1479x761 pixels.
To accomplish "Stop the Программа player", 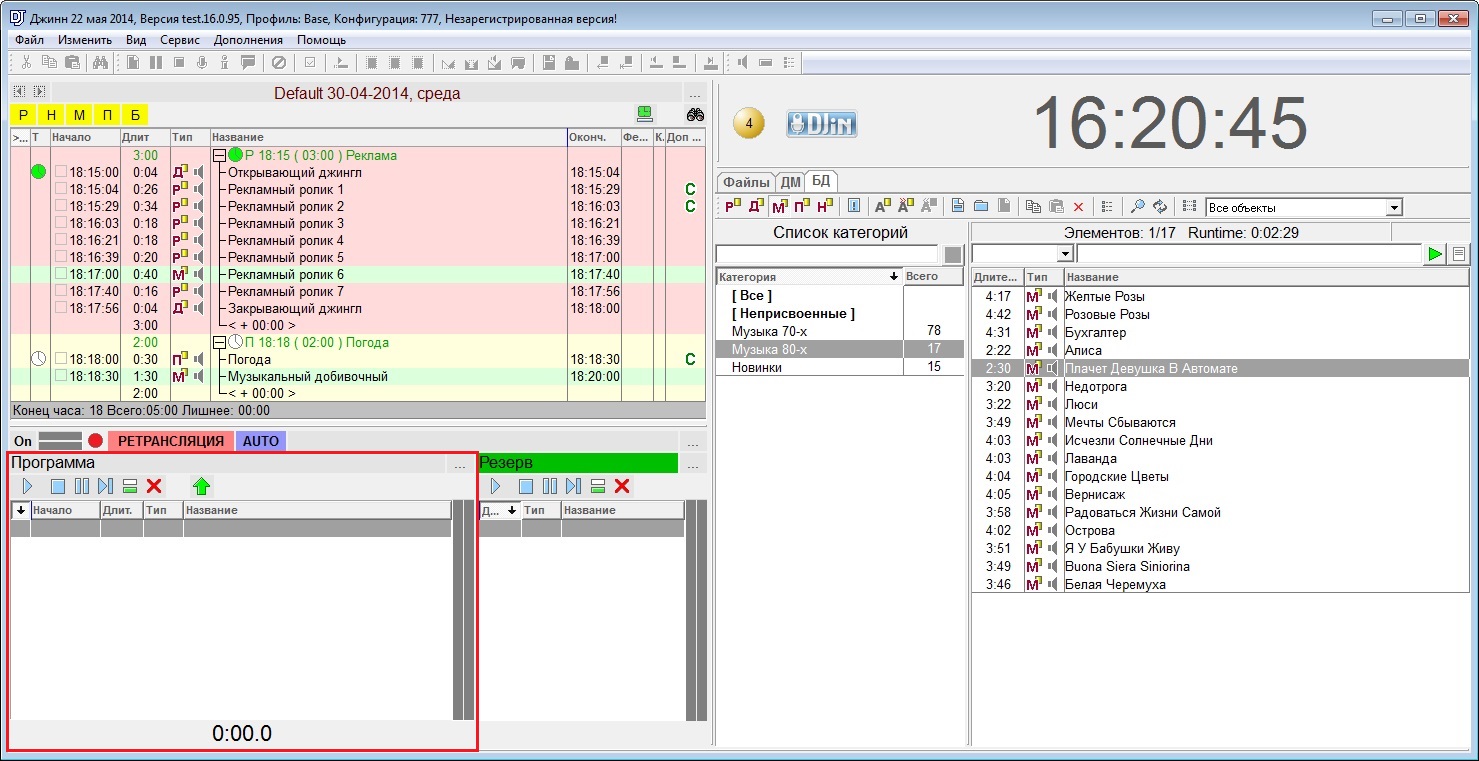I will (x=58, y=486).
